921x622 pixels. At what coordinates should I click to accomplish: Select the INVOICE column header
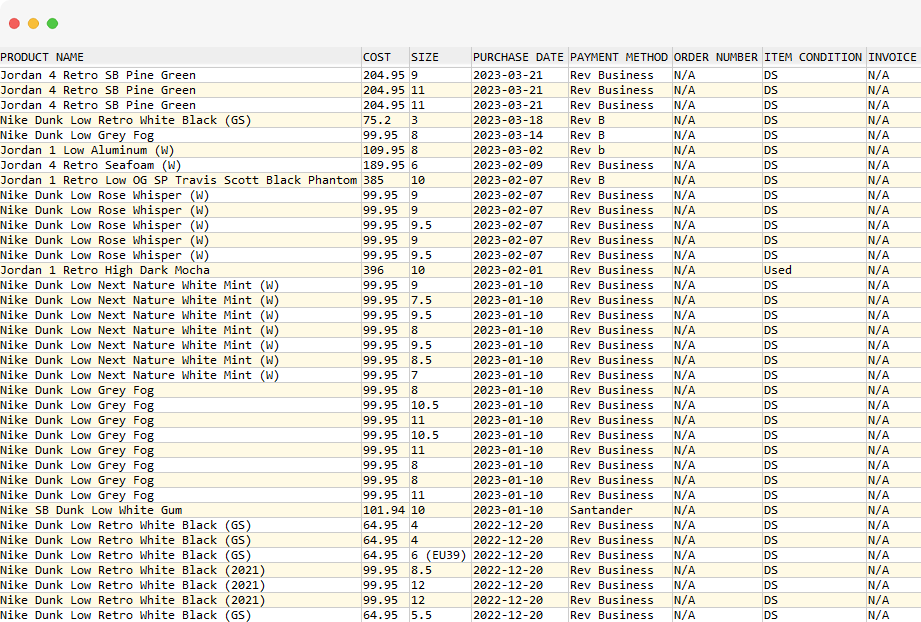[892, 57]
